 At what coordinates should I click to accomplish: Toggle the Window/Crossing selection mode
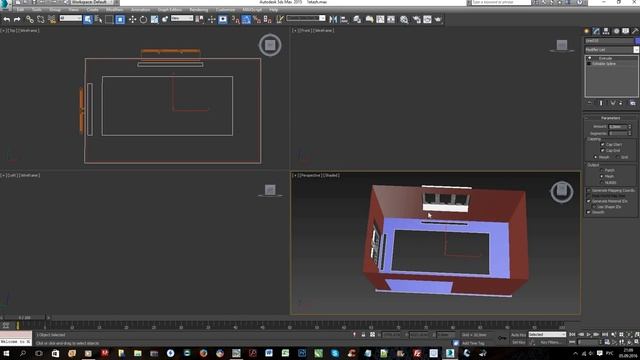(120, 19)
